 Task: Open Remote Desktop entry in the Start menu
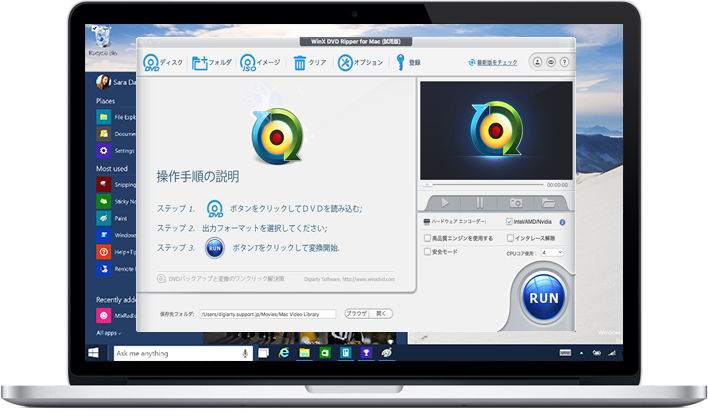tap(116, 269)
